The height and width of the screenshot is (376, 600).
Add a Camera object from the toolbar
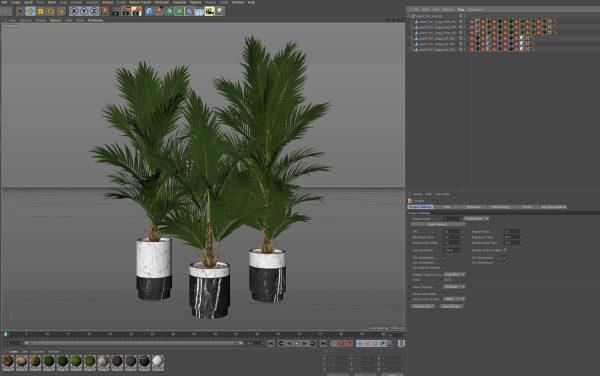[209, 11]
